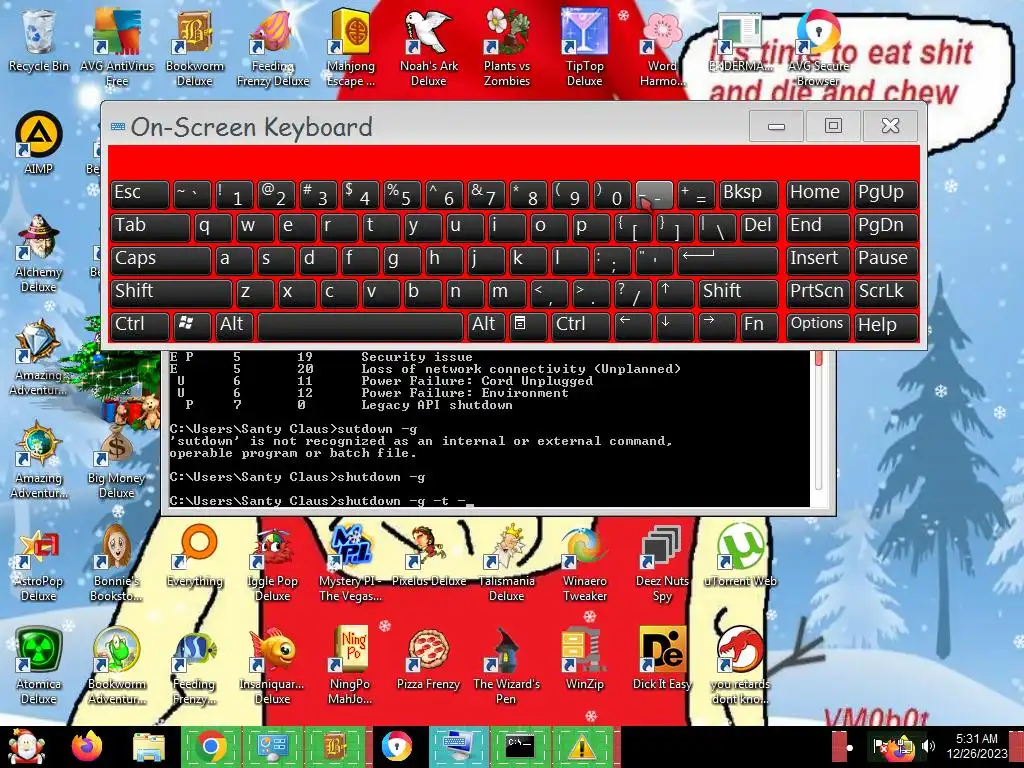Viewport: 1024px width, 768px height.
Task: Open Mystery PI The Vegas shortcut
Action: [x=351, y=563]
